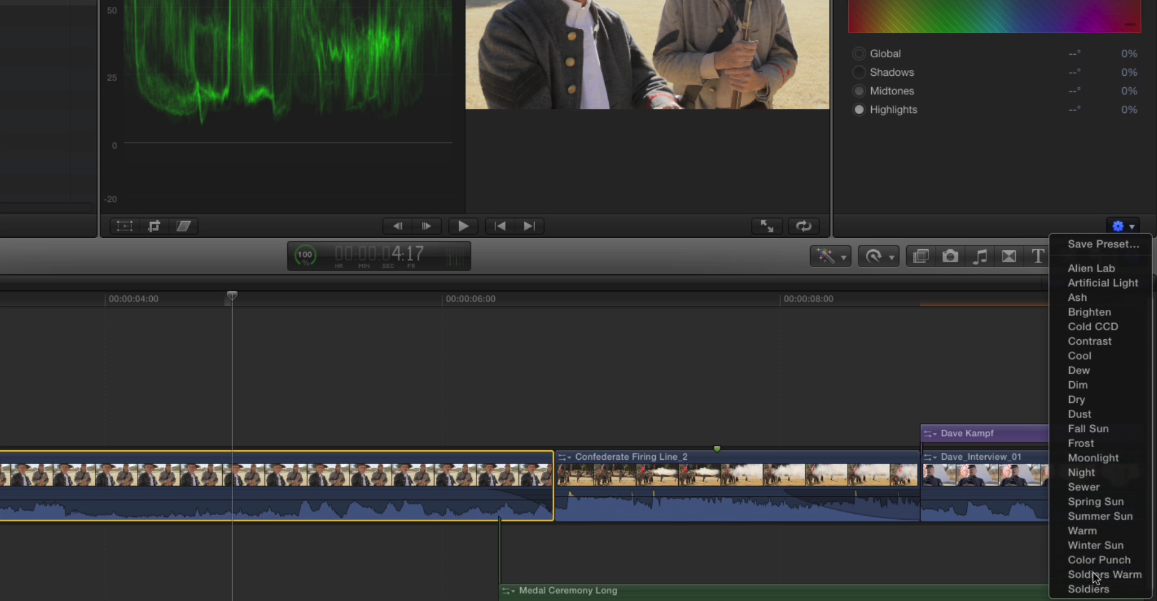Choose the Moonlight color preset
1157x601 pixels.
coord(1093,458)
